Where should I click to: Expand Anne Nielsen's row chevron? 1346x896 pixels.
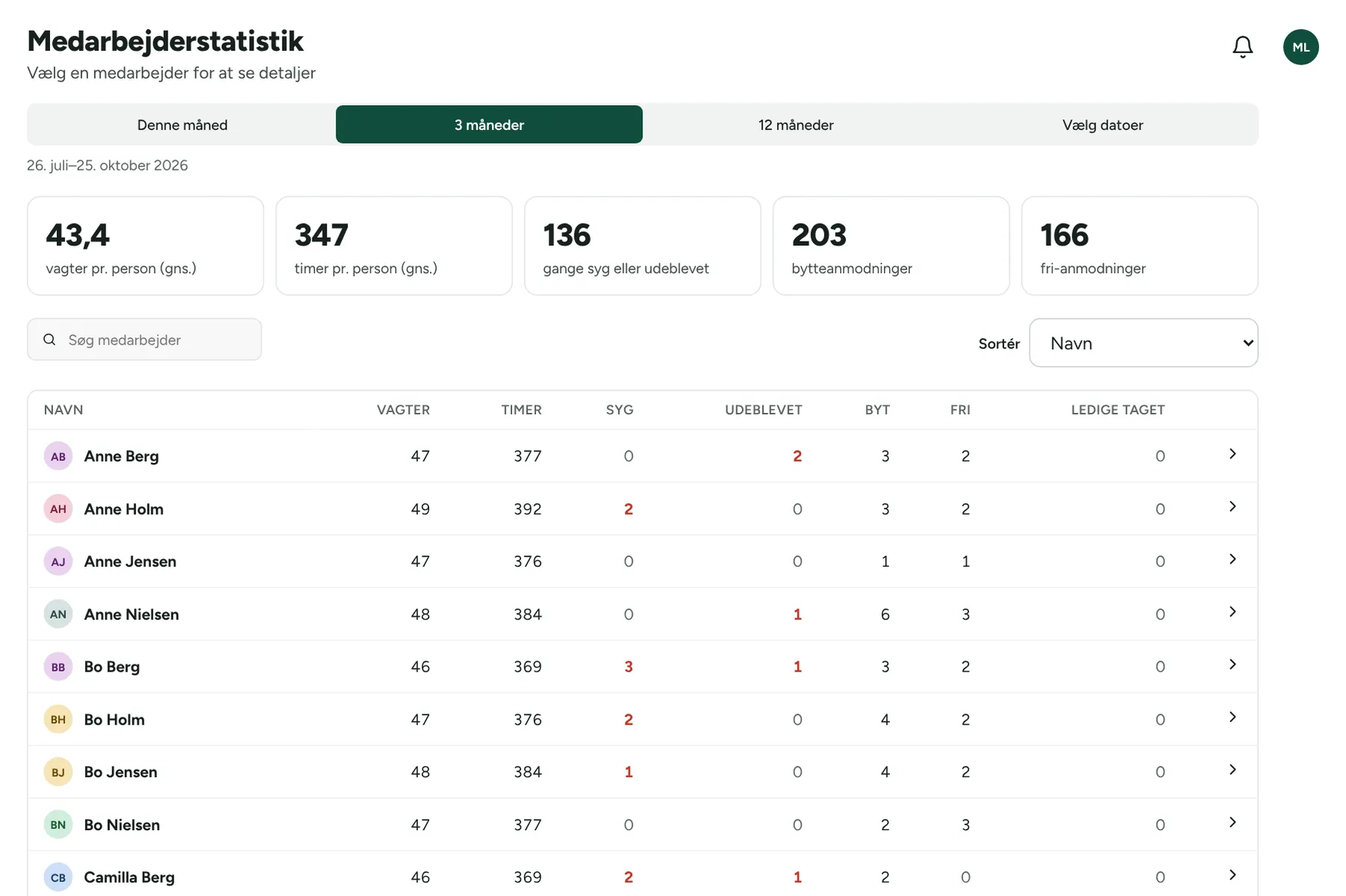pyautogui.click(x=1232, y=612)
